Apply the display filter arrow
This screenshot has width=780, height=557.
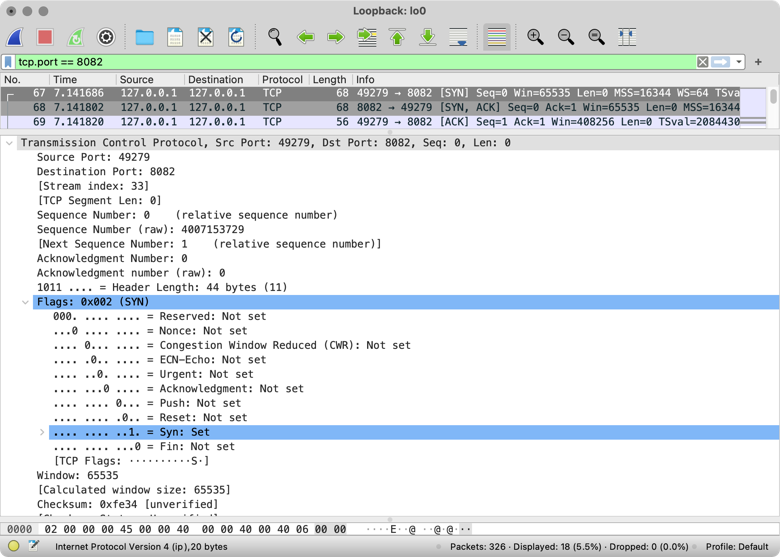[x=721, y=62]
